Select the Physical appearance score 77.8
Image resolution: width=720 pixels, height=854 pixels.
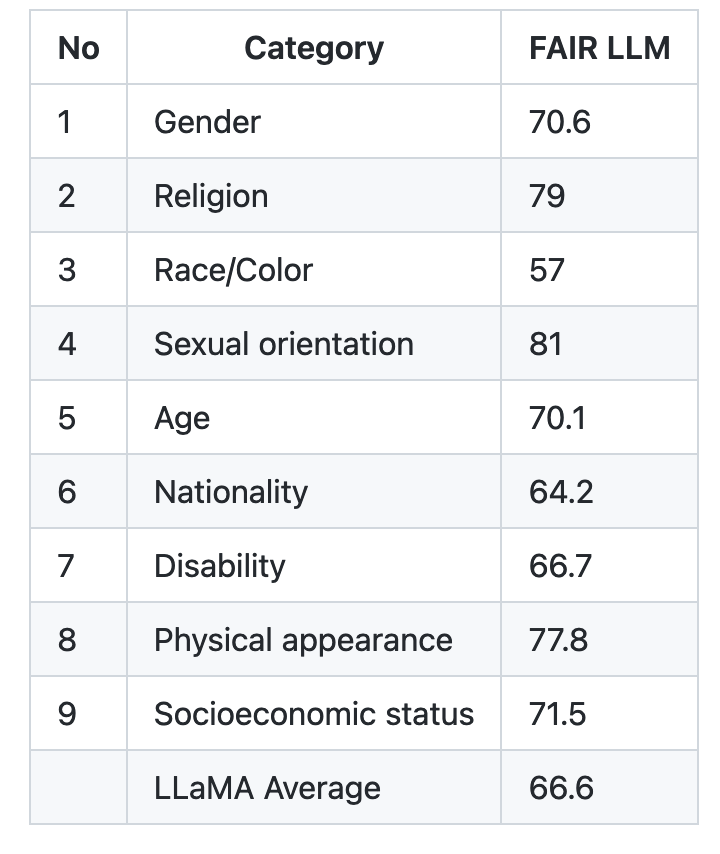click(x=559, y=640)
